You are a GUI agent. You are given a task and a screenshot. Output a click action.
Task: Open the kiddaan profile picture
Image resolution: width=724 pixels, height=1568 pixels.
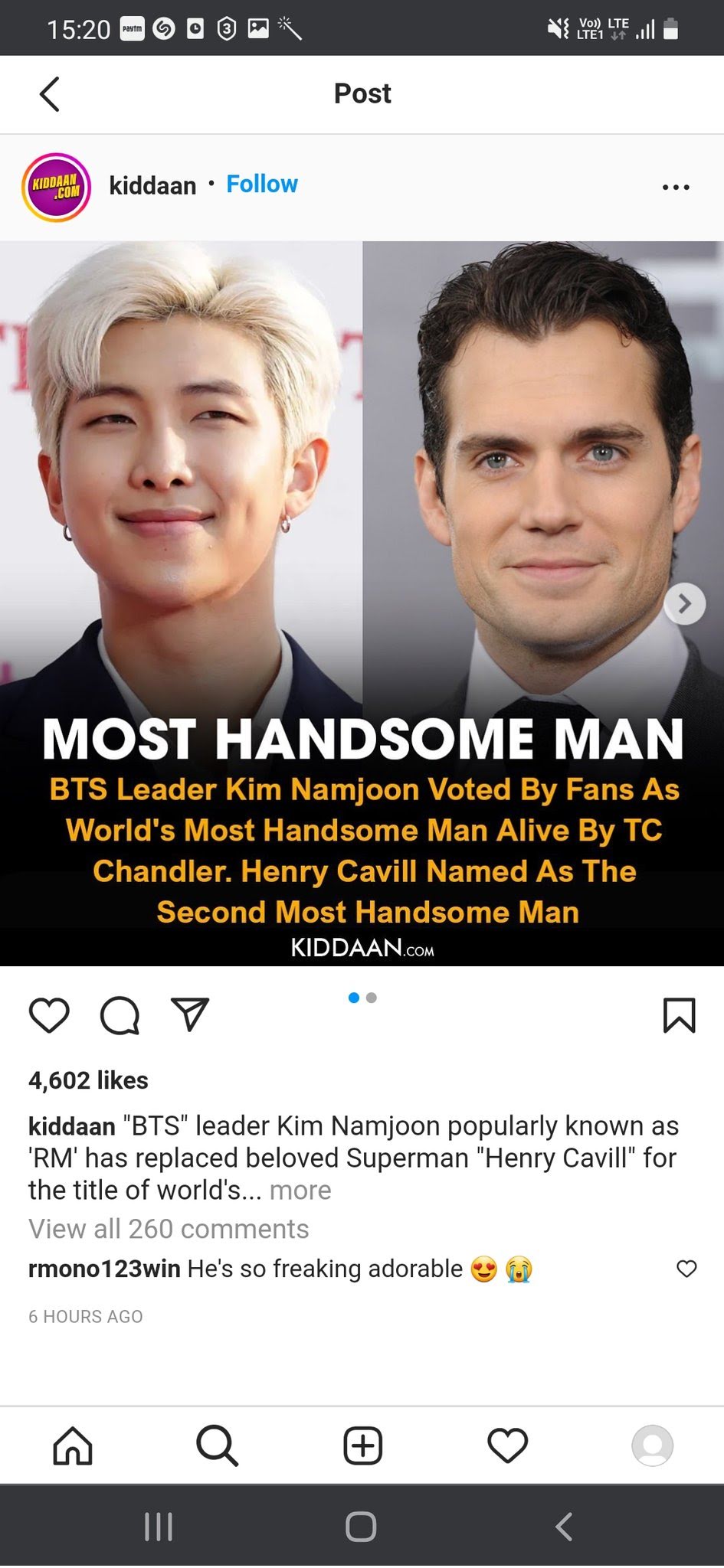56,188
